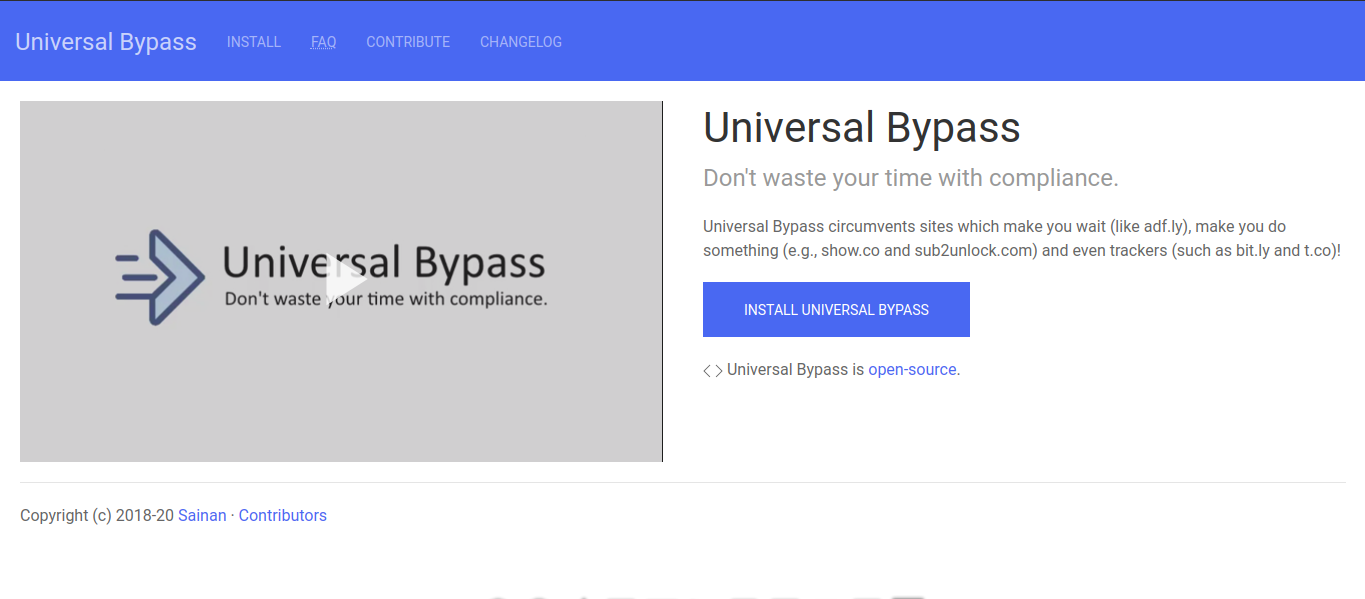This screenshot has width=1365, height=599.
Task: Click the Universal Bypass brand title in navbar
Action: [106, 42]
